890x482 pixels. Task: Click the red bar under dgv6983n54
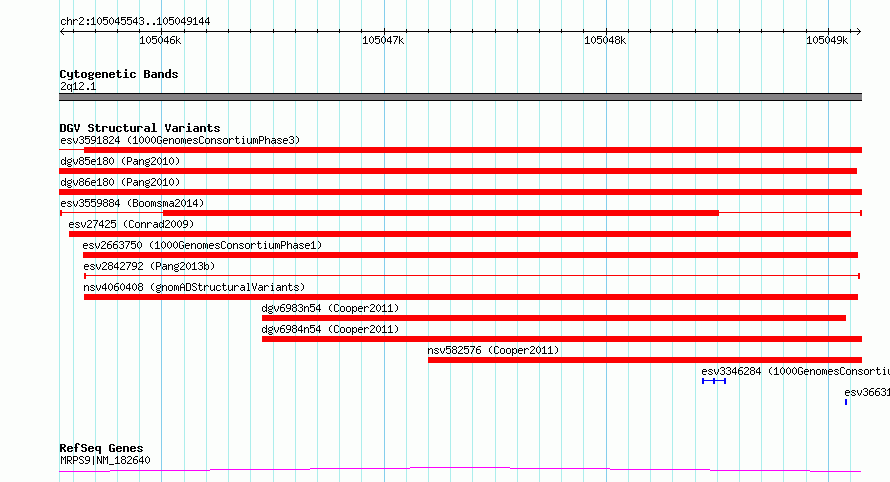coord(554,318)
